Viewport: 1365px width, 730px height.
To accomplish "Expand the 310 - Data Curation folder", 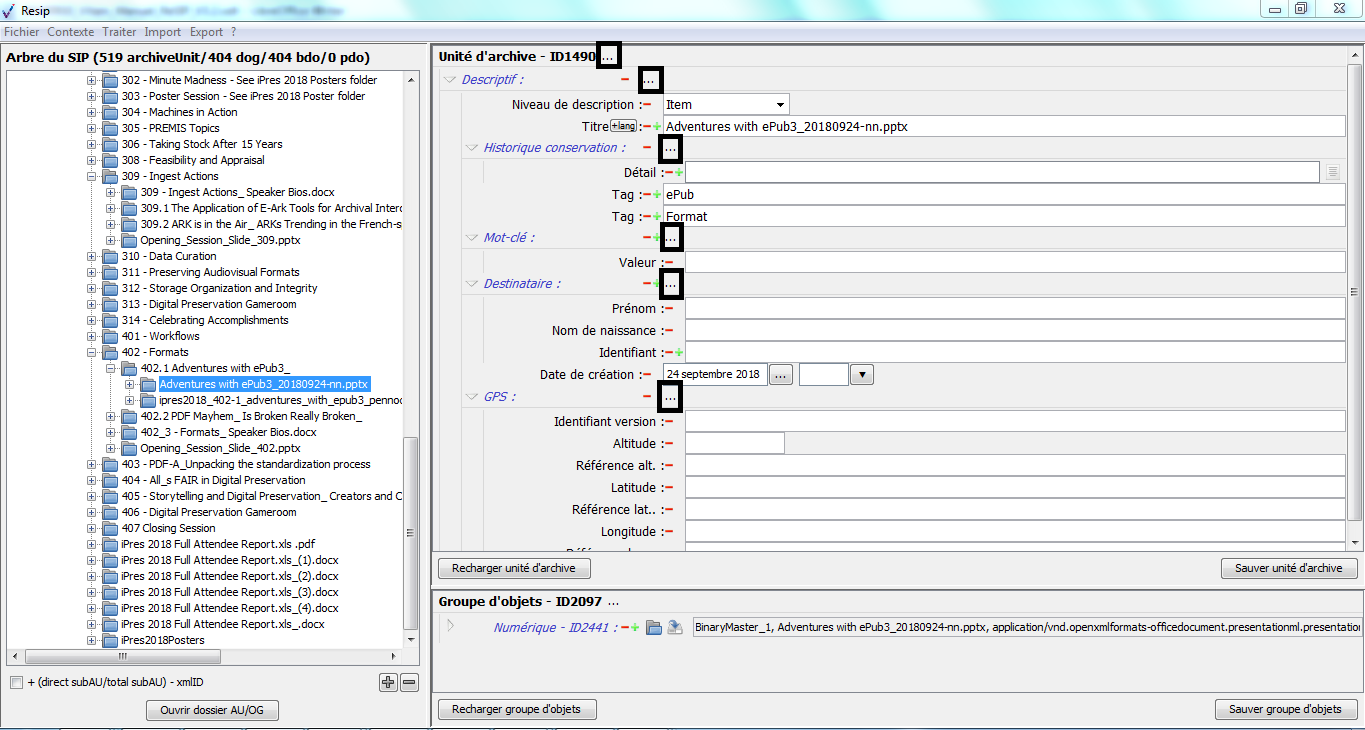I will point(92,256).
